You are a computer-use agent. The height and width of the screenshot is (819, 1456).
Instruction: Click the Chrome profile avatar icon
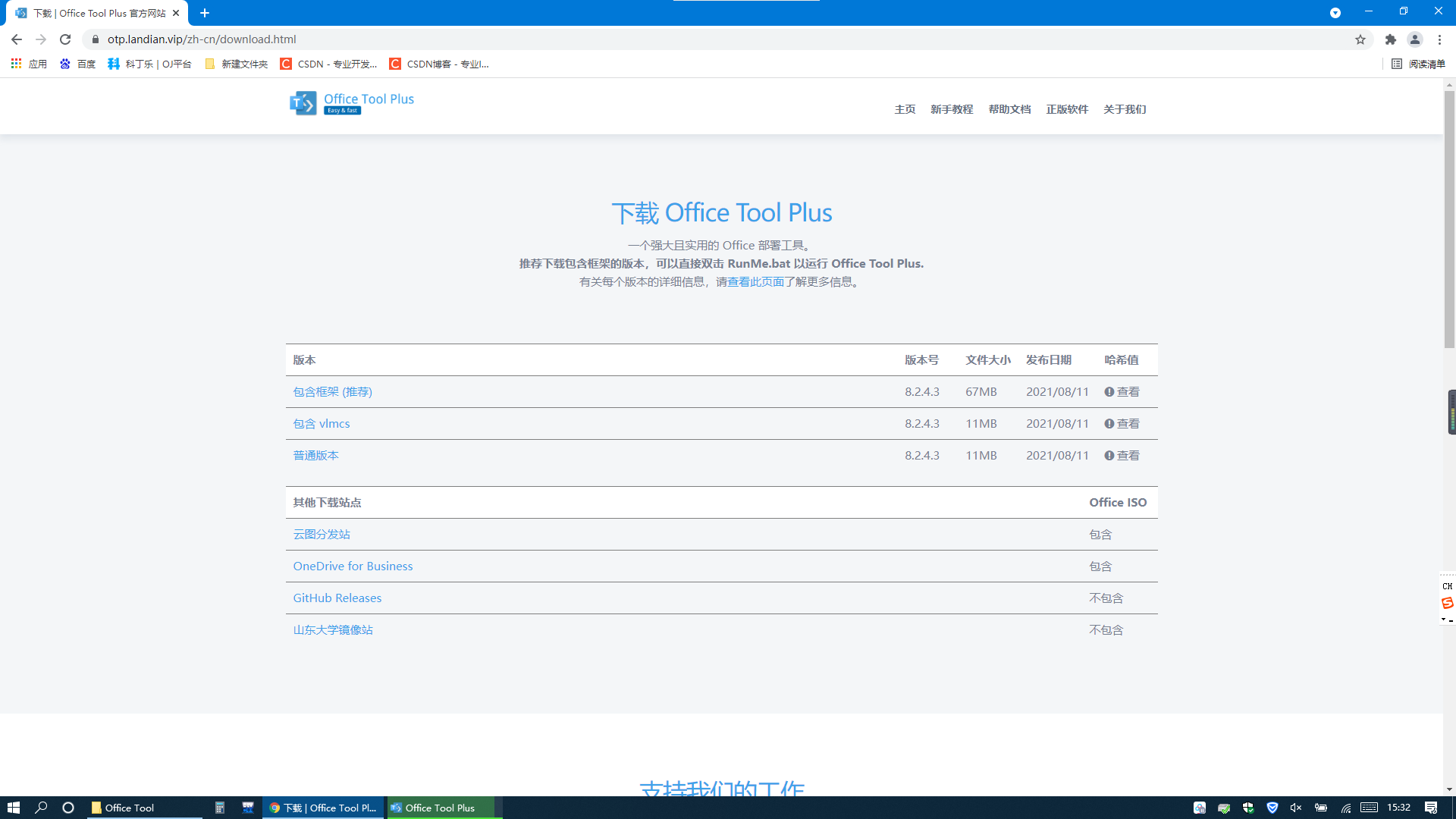(x=1415, y=39)
